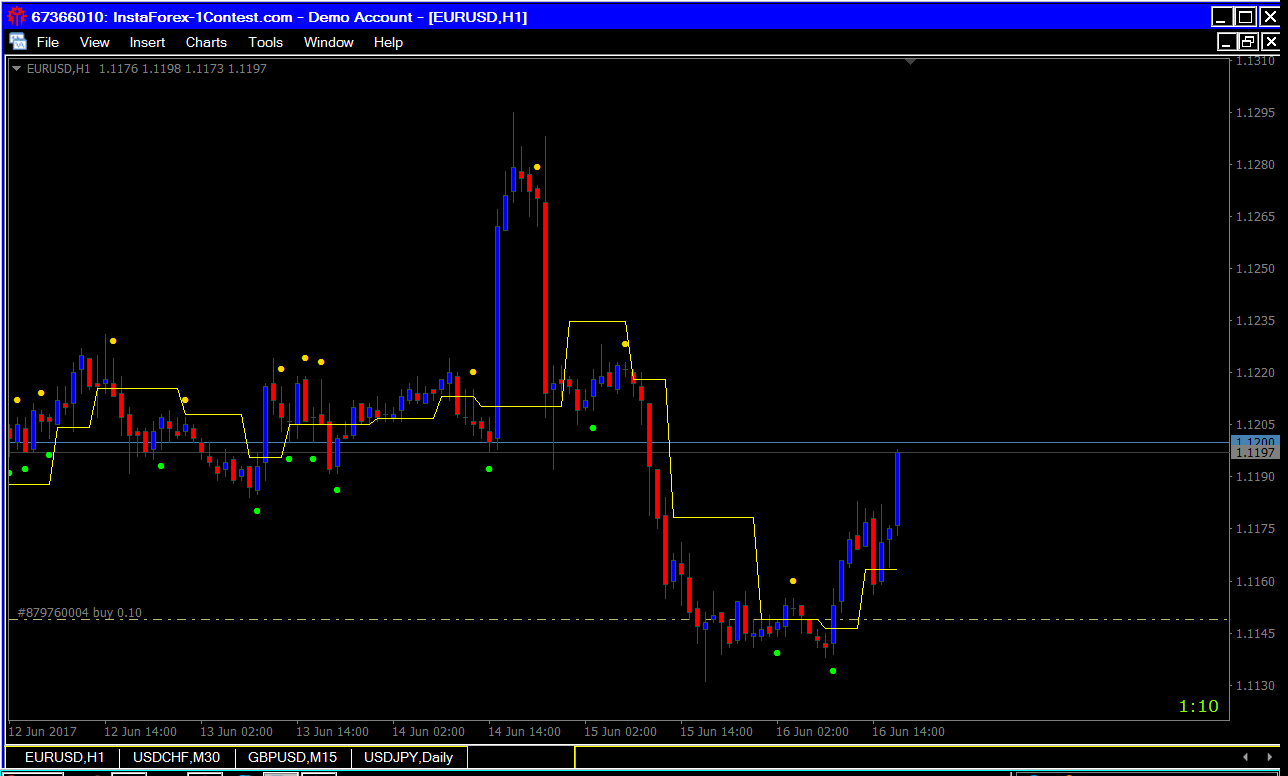1288x776 pixels.
Task: Switch to the USDJPY,Daily chart tab
Action: 408,757
